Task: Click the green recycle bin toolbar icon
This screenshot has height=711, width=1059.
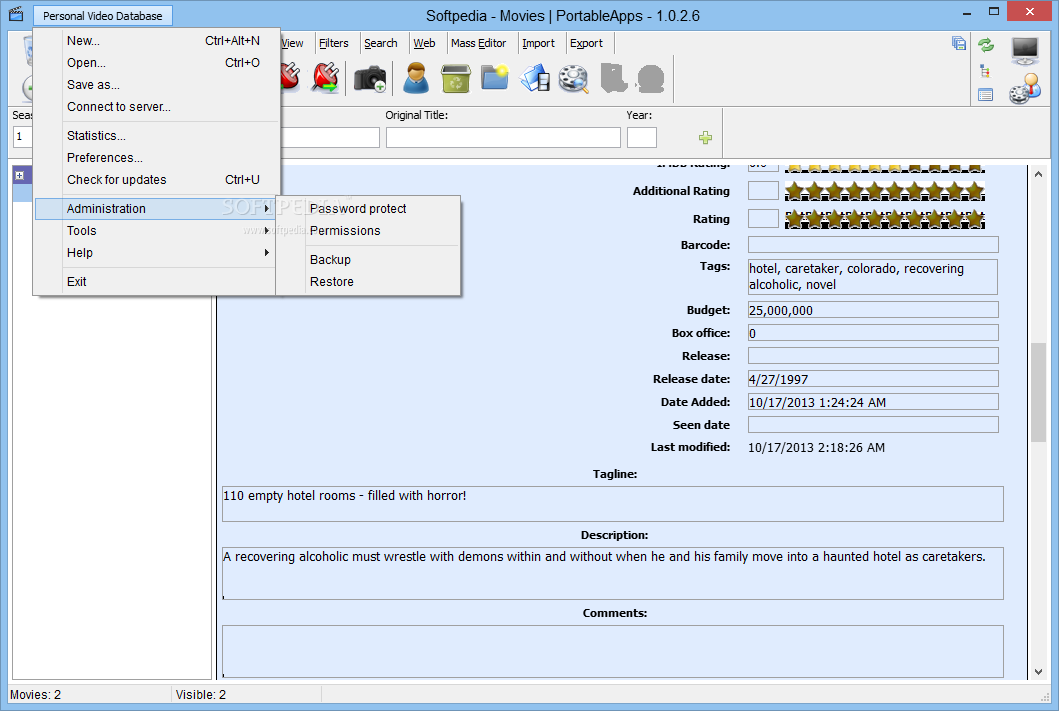Action: [456, 78]
